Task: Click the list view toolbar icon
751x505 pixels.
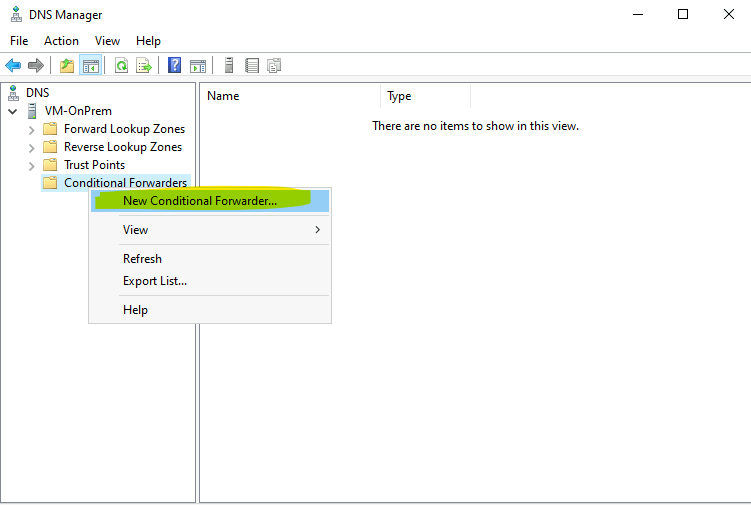Action: click(x=252, y=65)
